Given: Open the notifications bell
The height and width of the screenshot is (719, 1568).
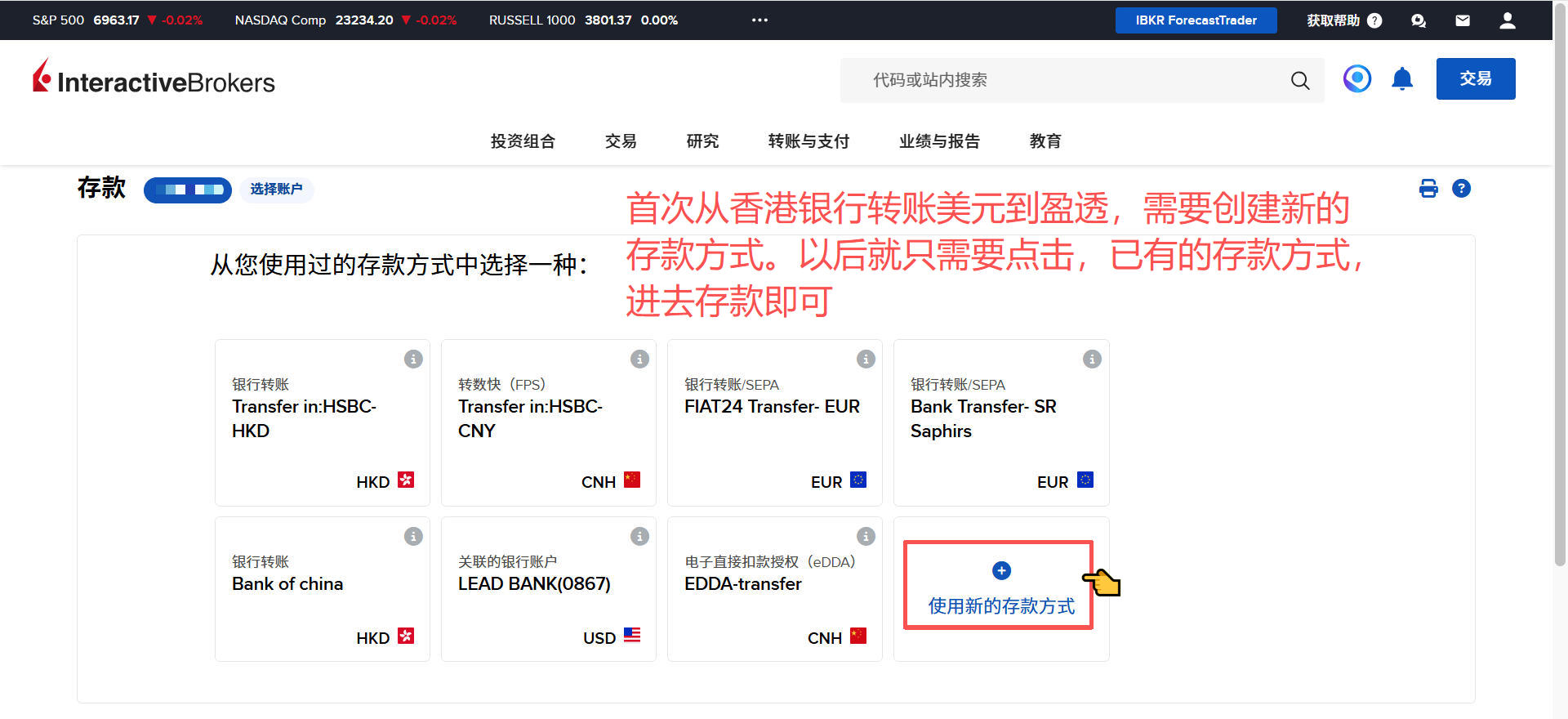Looking at the screenshot, I should point(1402,79).
